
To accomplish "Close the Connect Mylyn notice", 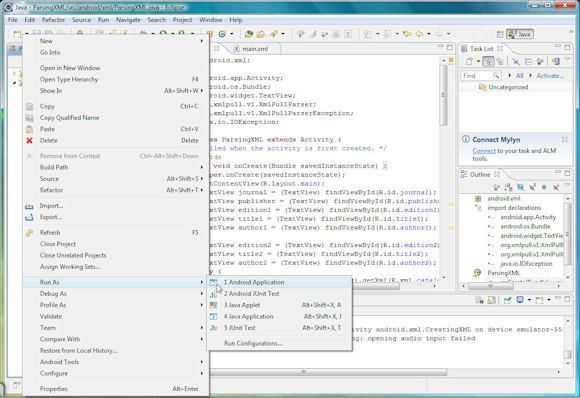I will pyautogui.click(x=564, y=139).
